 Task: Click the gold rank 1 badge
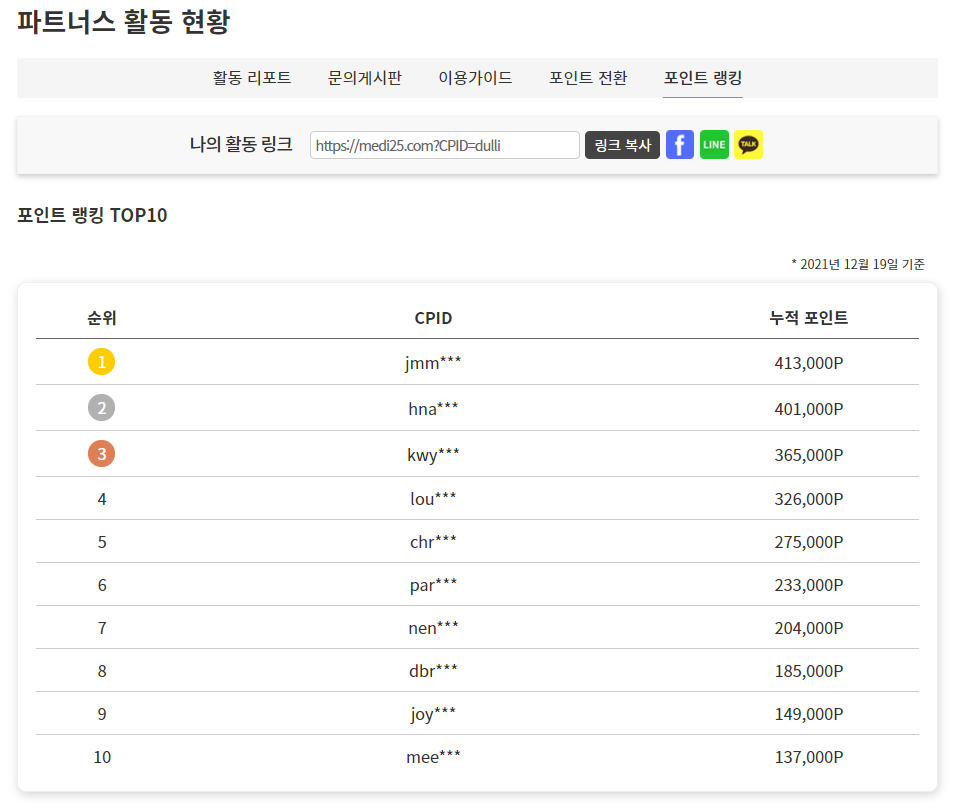tap(101, 362)
